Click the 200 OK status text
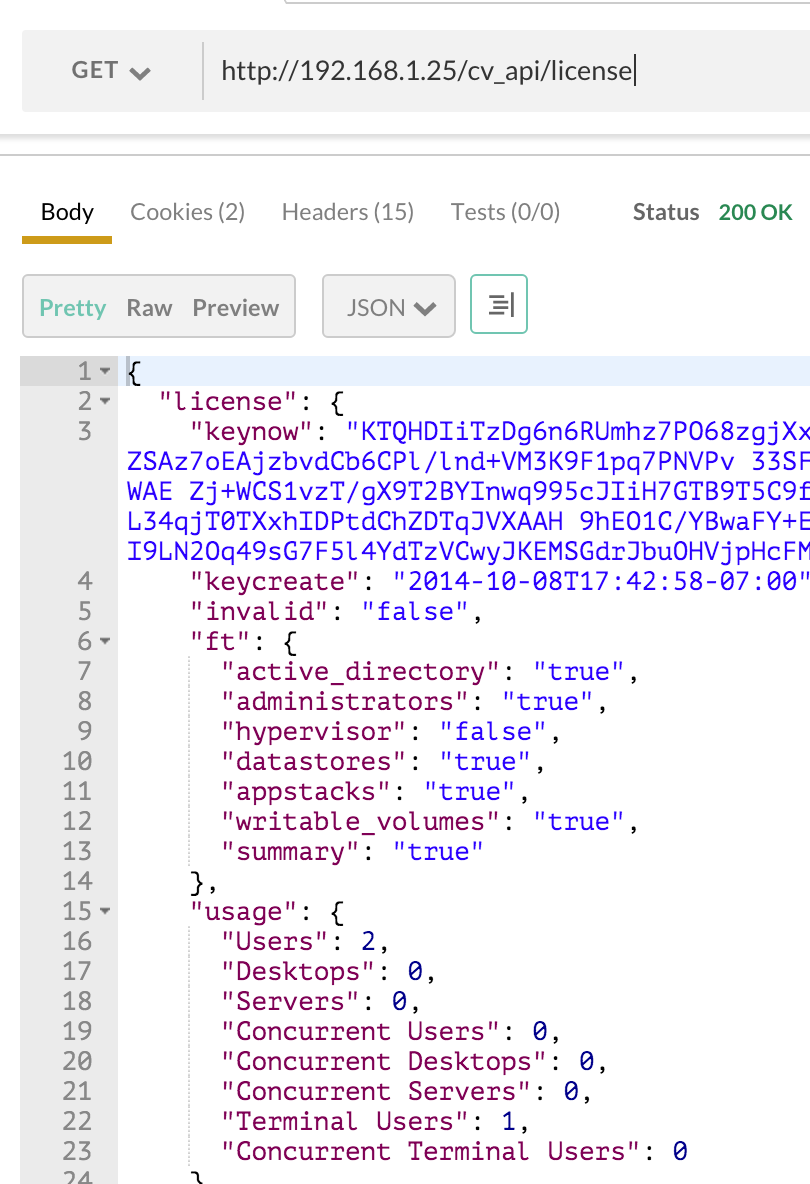 point(755,212)
